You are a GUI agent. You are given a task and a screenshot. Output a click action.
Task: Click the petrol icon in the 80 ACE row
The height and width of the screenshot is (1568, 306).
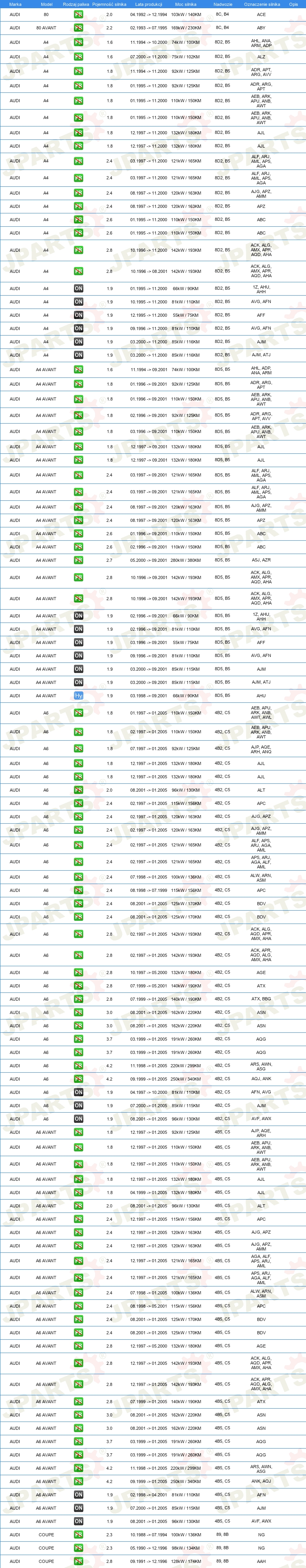click(79, 14)
